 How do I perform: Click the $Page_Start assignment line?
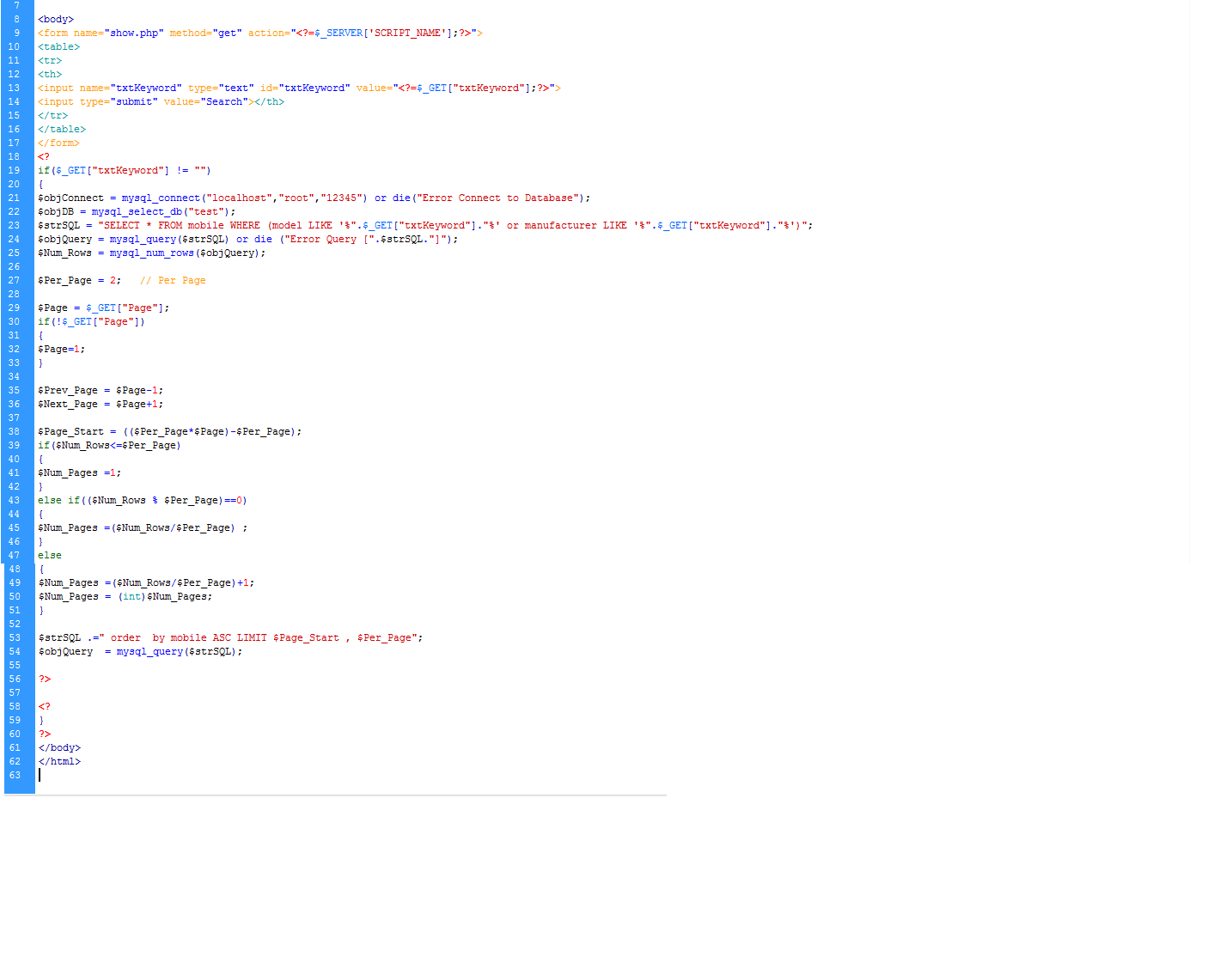170,431
